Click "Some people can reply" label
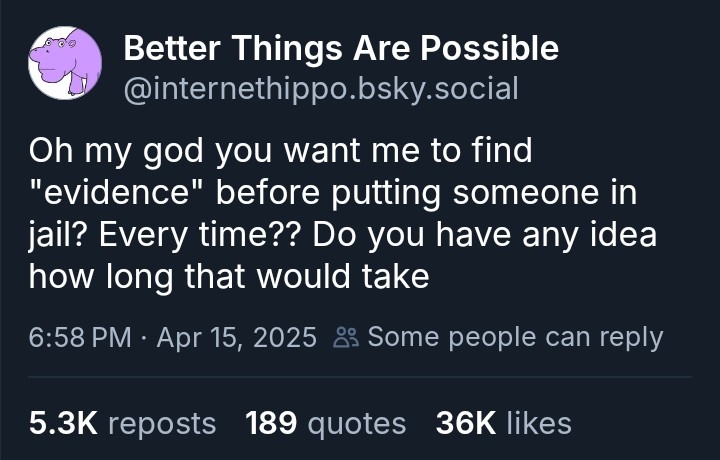 pyautogui.click(x=515, y=337)
